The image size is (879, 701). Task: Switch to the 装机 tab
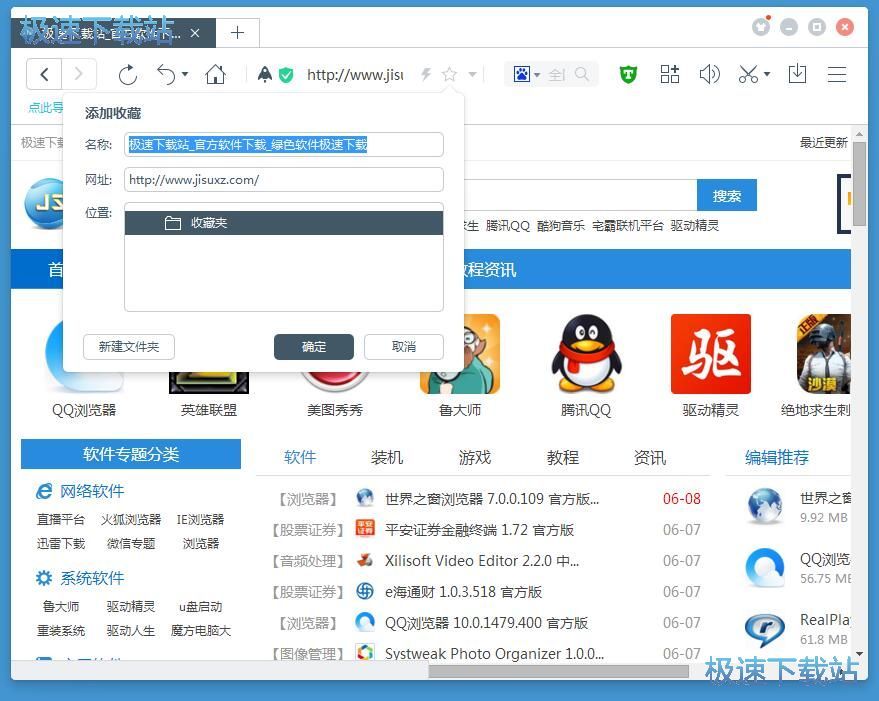click(x=387, y=457)
